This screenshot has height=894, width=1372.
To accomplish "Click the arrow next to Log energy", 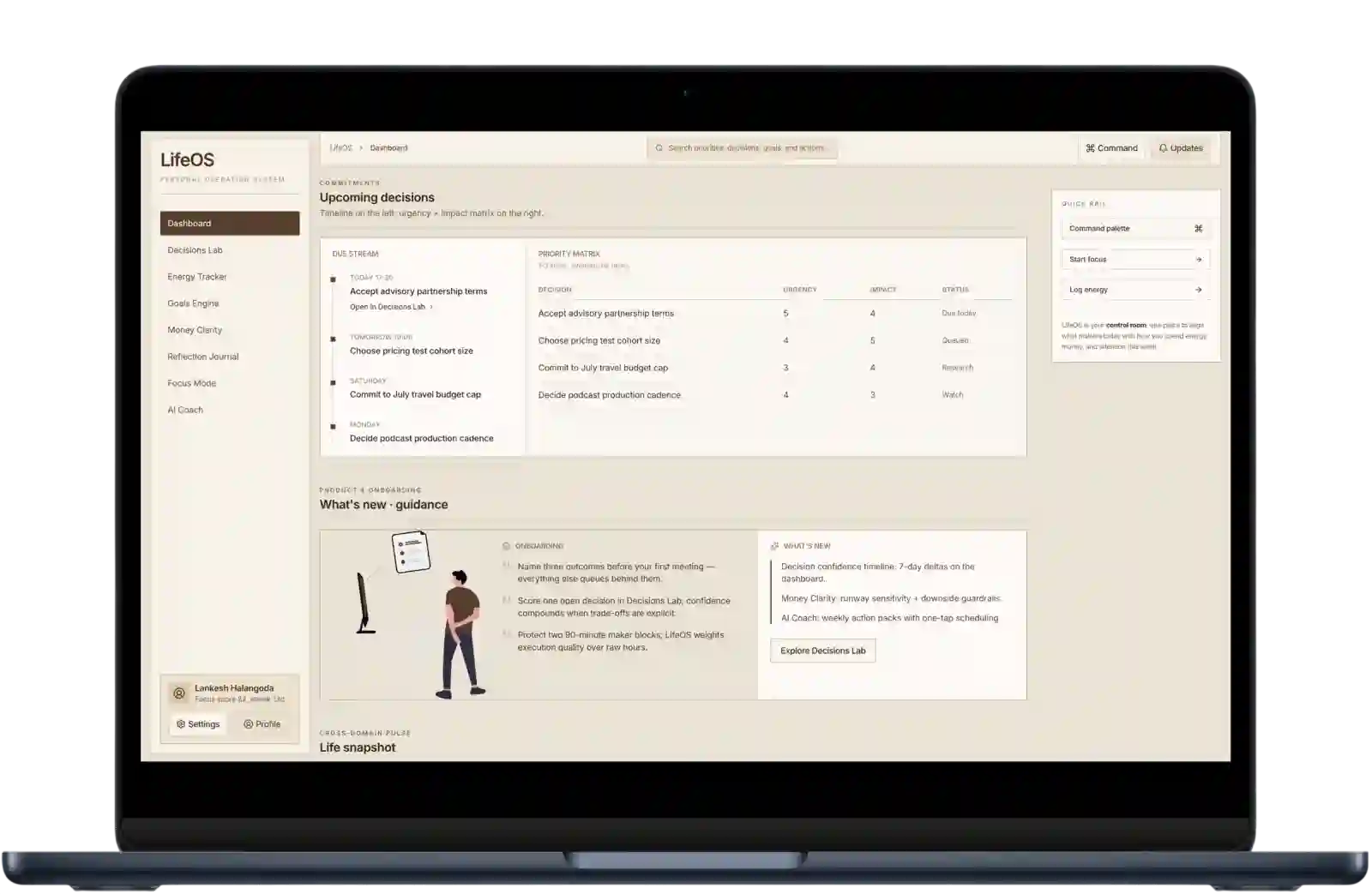I will (x=1198, y=290).
